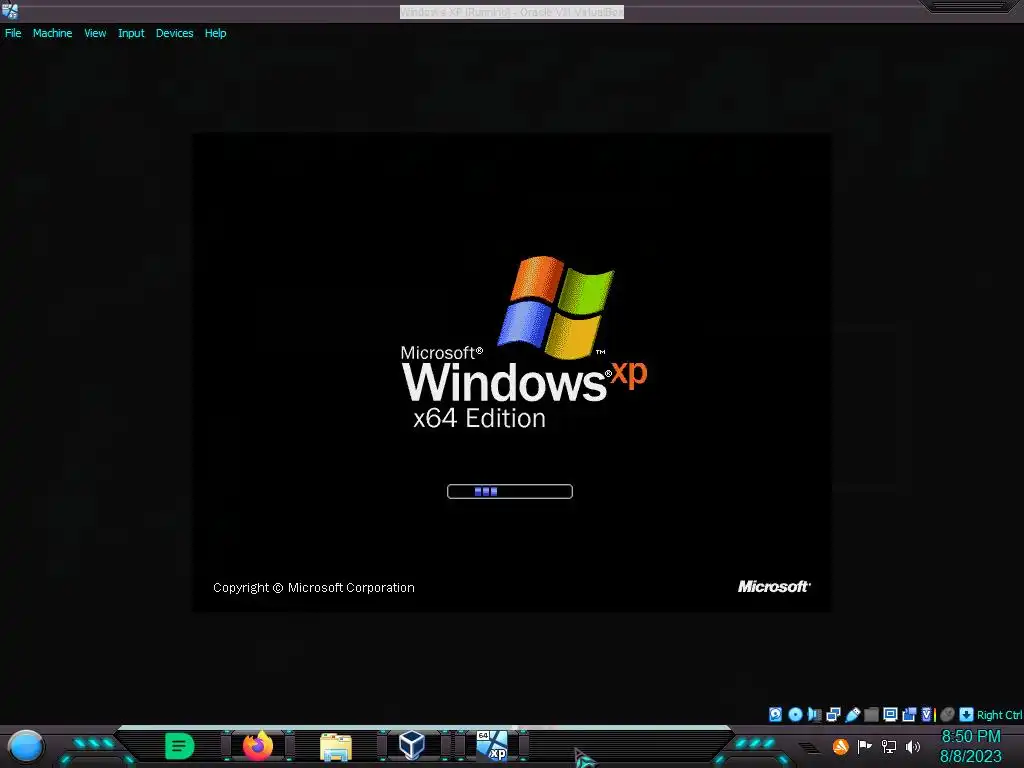Open the green chat app in taskbar
This screenshot has height=768, width=1024.
click(180, 746)
